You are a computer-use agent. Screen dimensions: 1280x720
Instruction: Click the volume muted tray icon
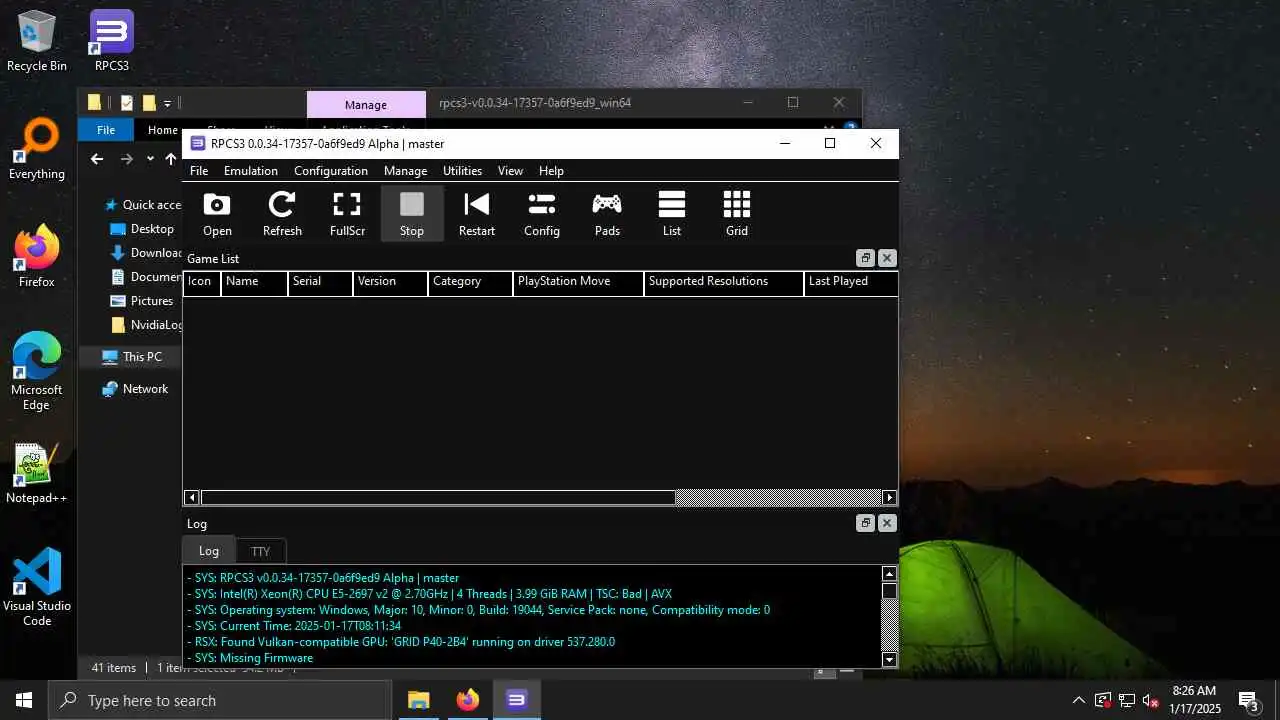1151,700
